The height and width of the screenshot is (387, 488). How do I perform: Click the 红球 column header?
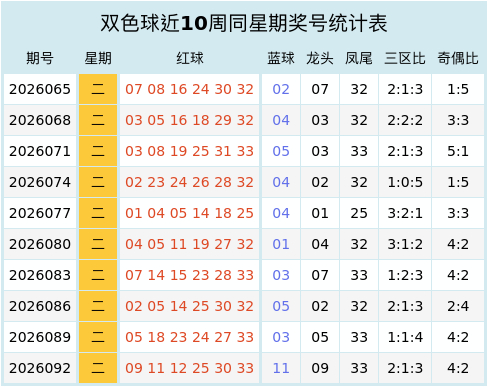pos(190,58)
